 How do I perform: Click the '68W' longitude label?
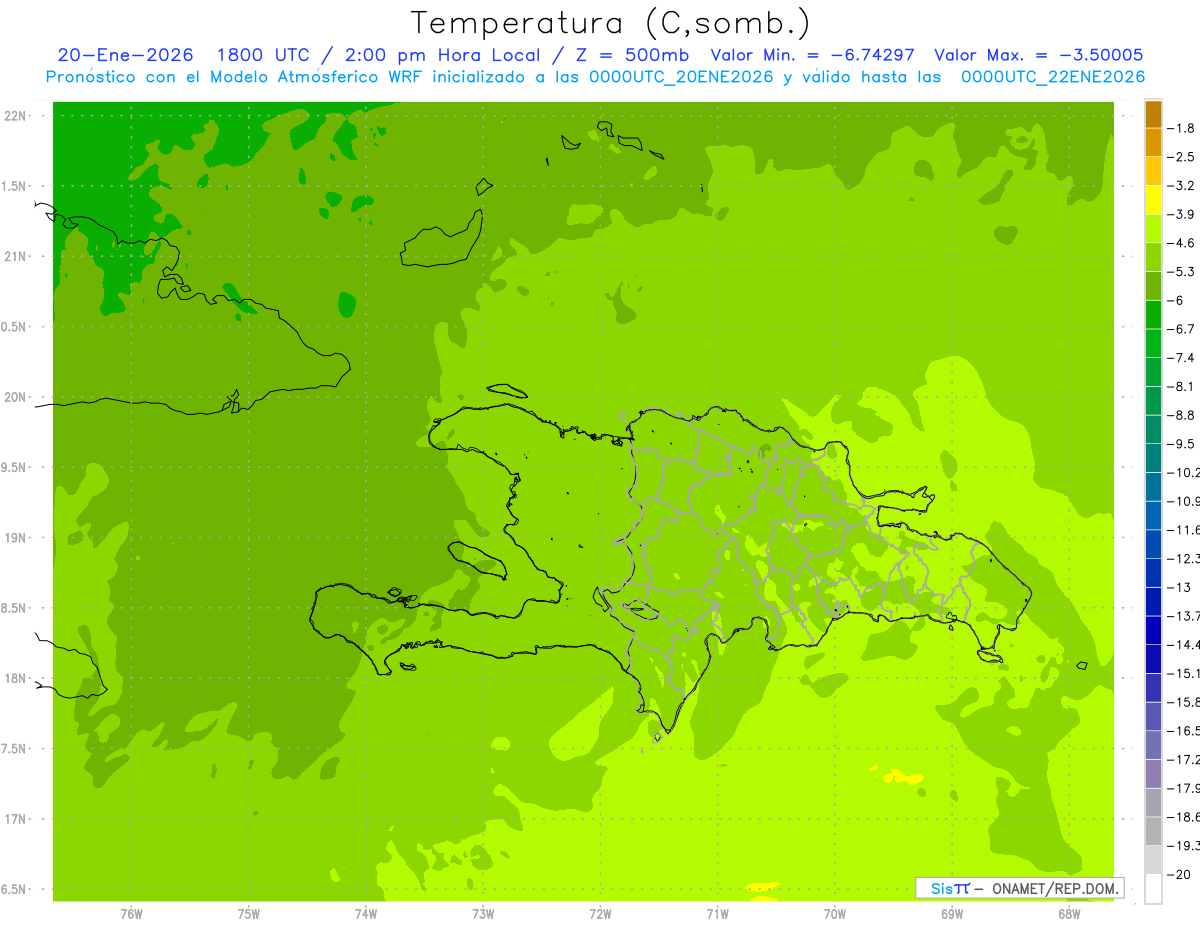click(x=1069, y=914)
